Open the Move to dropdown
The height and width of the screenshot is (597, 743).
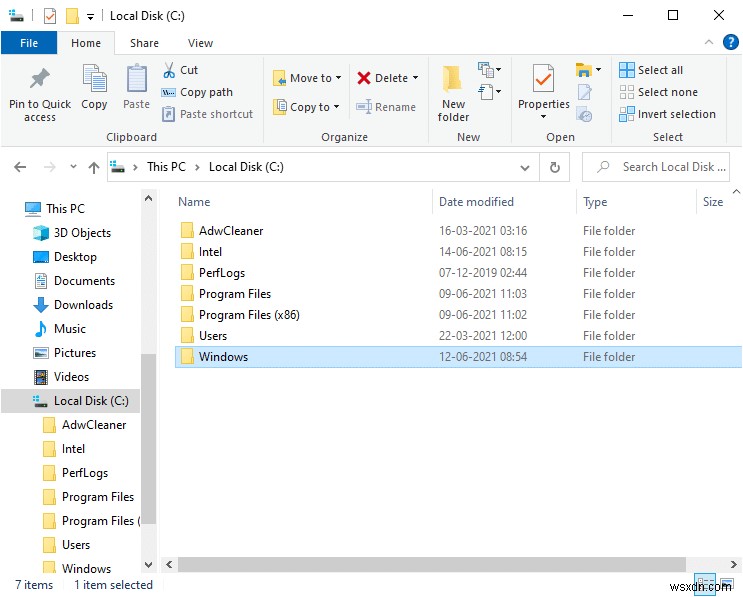[307, 78]
